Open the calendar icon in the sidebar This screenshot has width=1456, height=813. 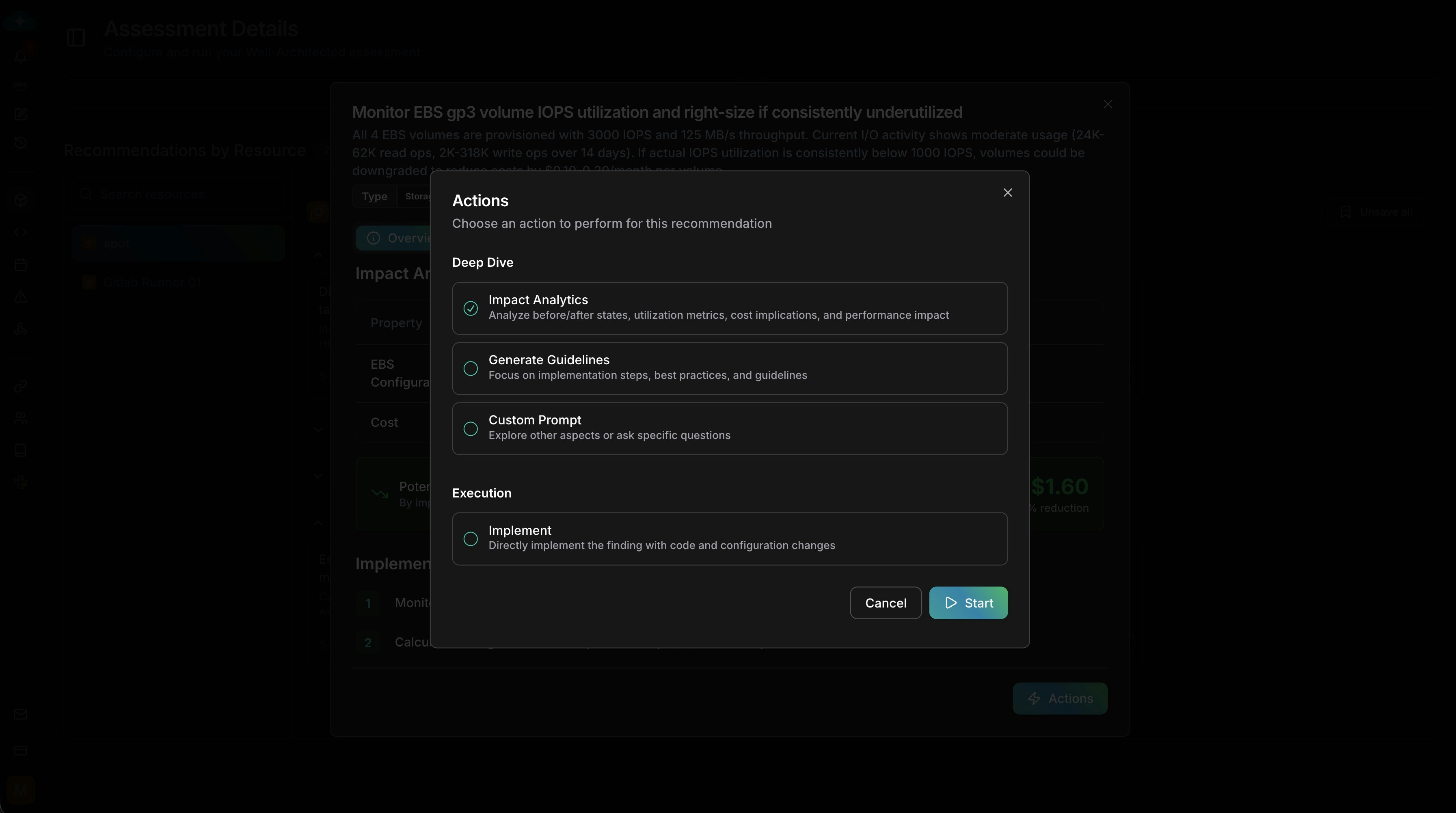21,265
